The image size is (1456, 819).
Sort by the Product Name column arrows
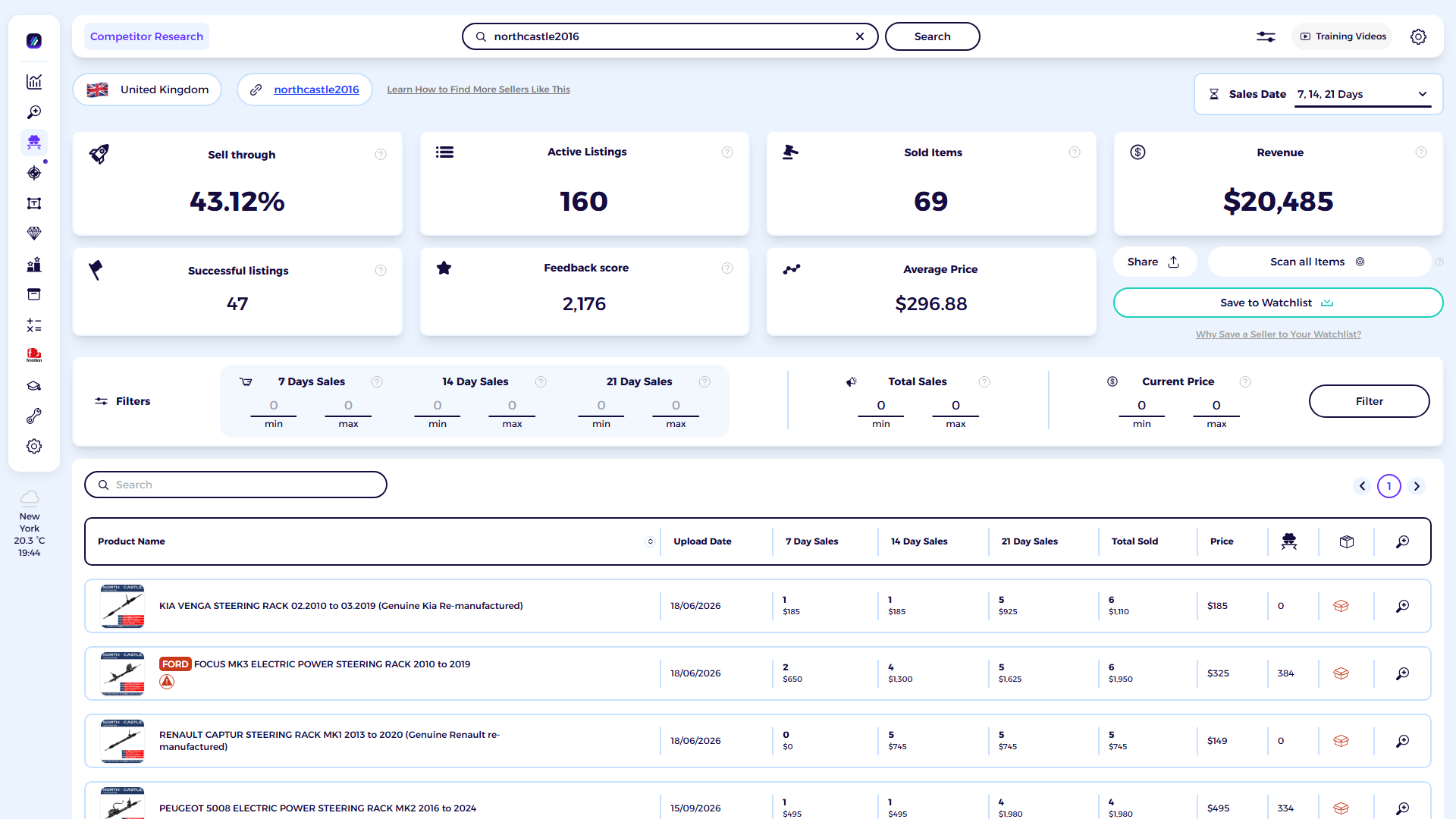tap(650, 541)
